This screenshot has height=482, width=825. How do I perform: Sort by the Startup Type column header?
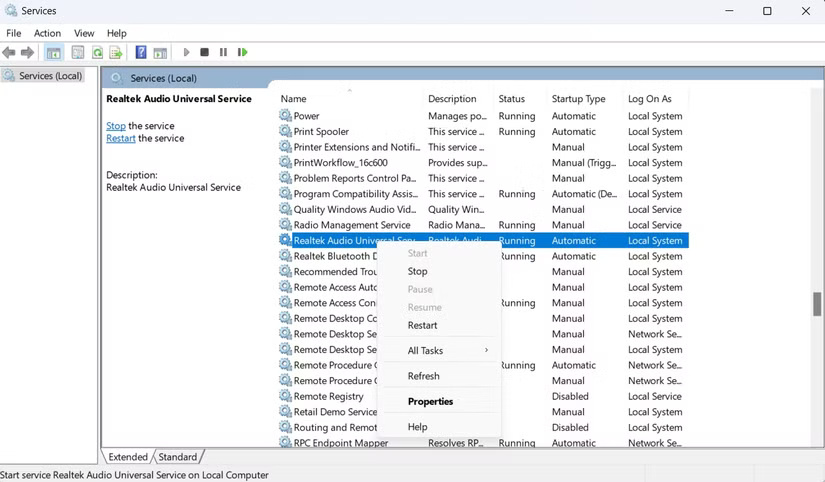(x=578, y=99)
